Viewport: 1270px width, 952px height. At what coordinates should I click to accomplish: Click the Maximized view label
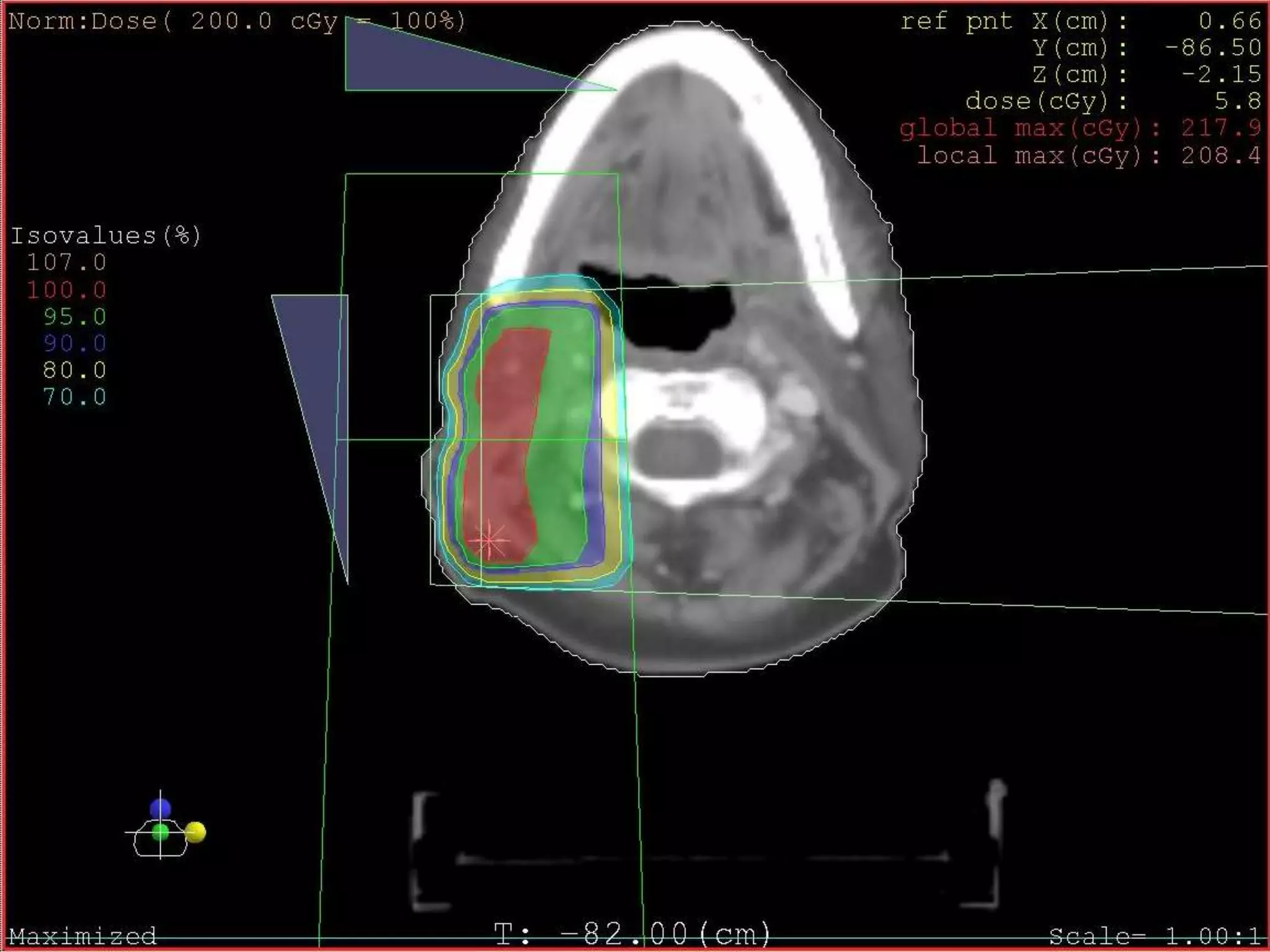82,935
